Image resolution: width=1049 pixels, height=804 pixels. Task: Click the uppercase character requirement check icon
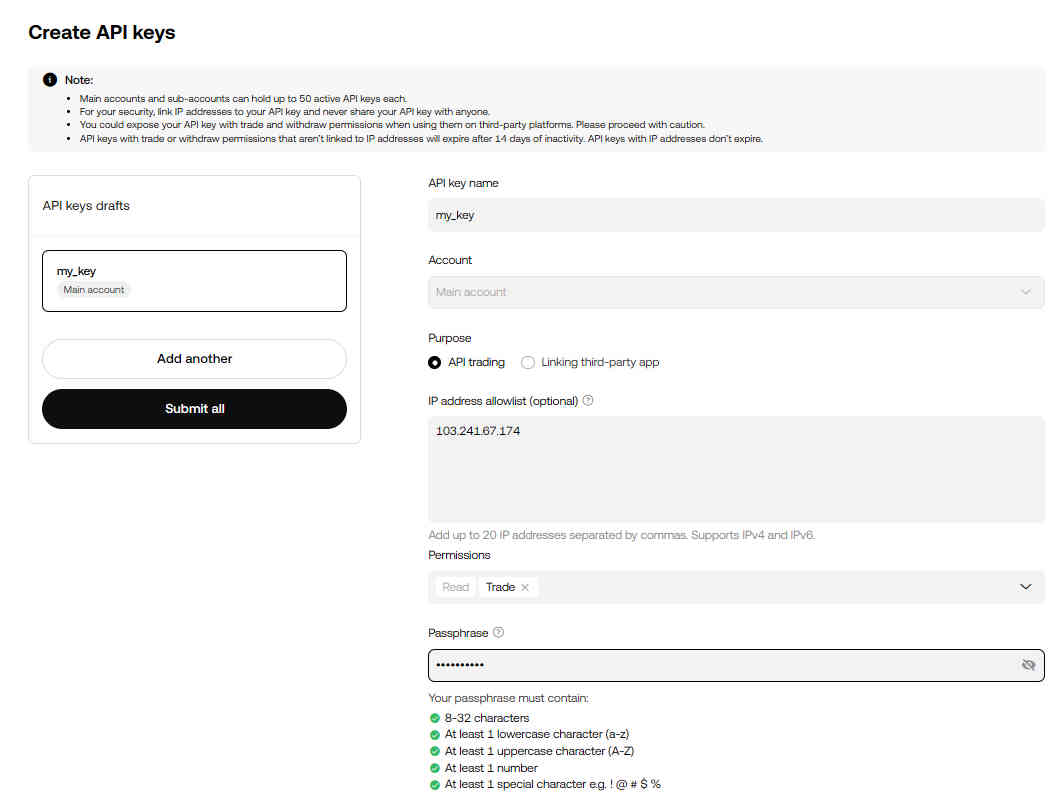click(435, 751)
